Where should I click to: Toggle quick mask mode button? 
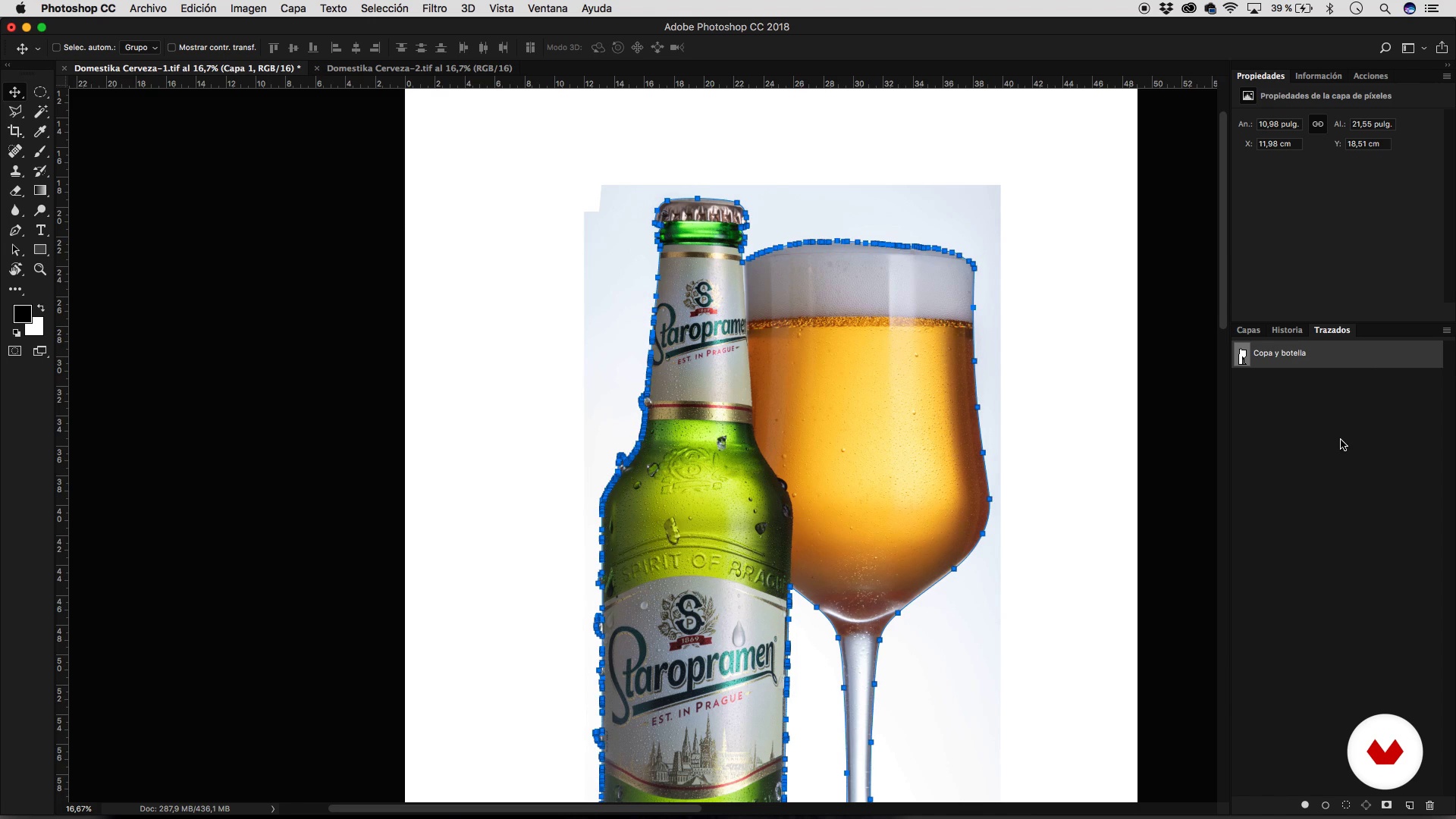point(15,351)
